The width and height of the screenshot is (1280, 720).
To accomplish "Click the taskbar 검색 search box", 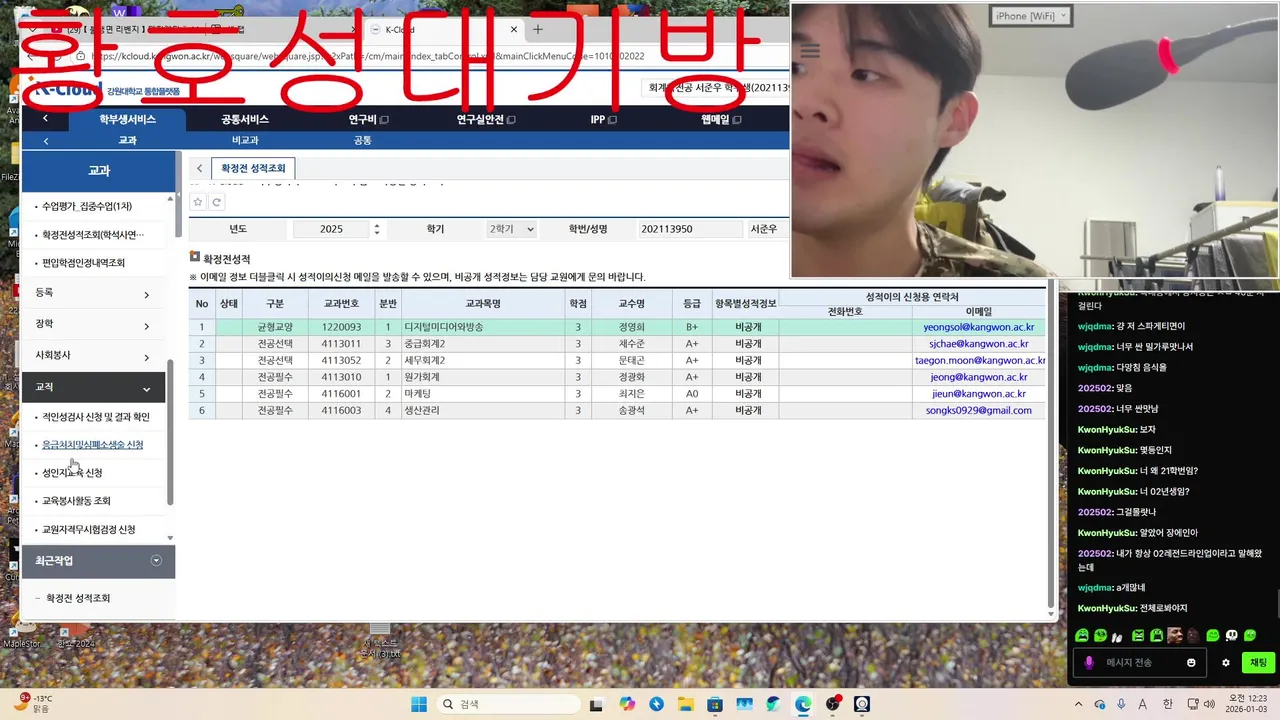I will coord(509,704).
